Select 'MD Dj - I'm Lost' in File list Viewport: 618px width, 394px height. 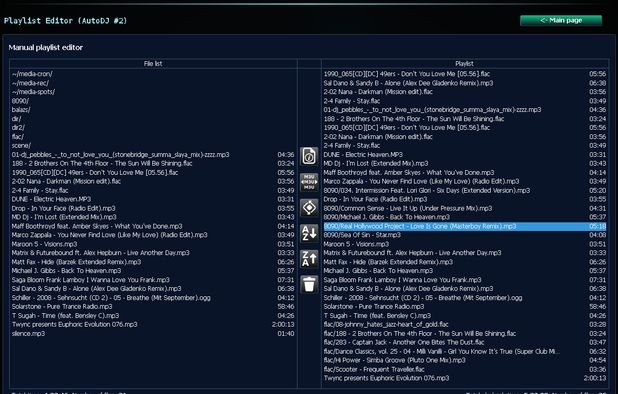[x=153, y=217]
